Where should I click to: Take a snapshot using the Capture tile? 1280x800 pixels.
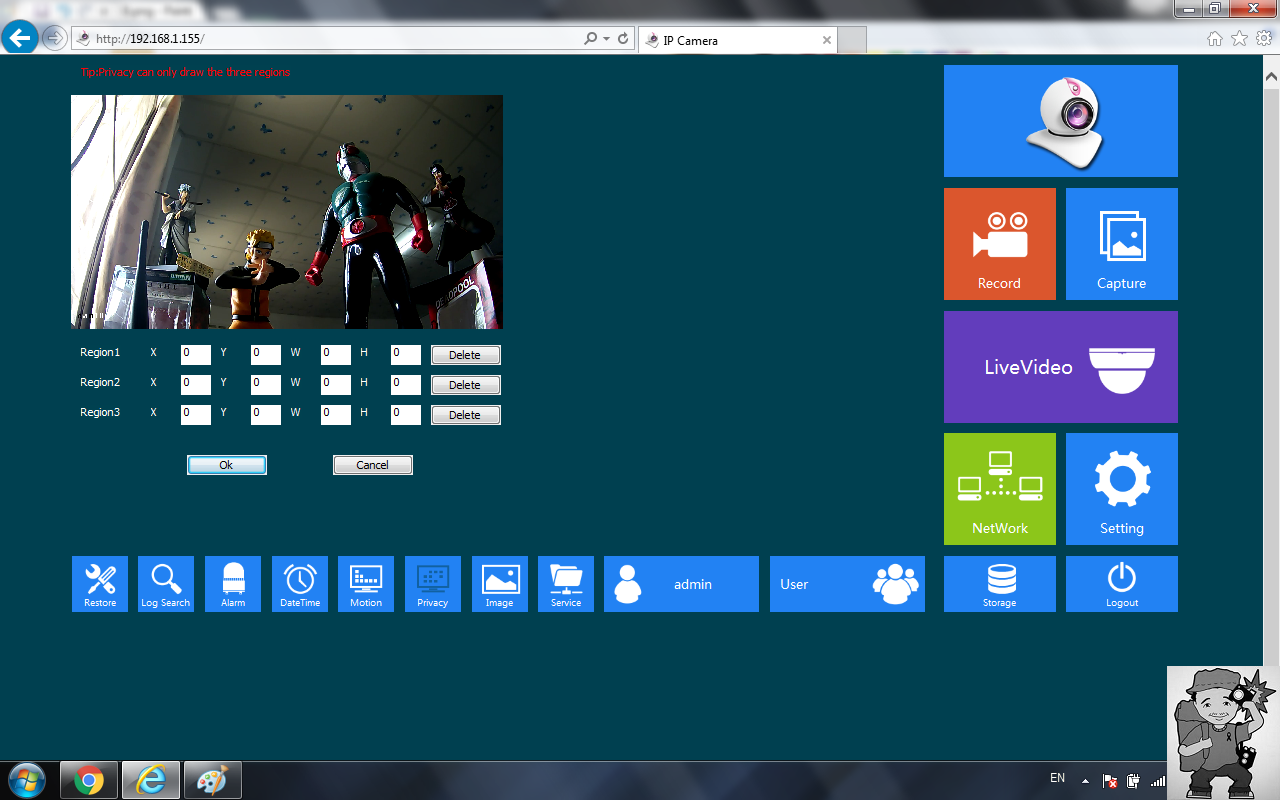point(1121,244)
